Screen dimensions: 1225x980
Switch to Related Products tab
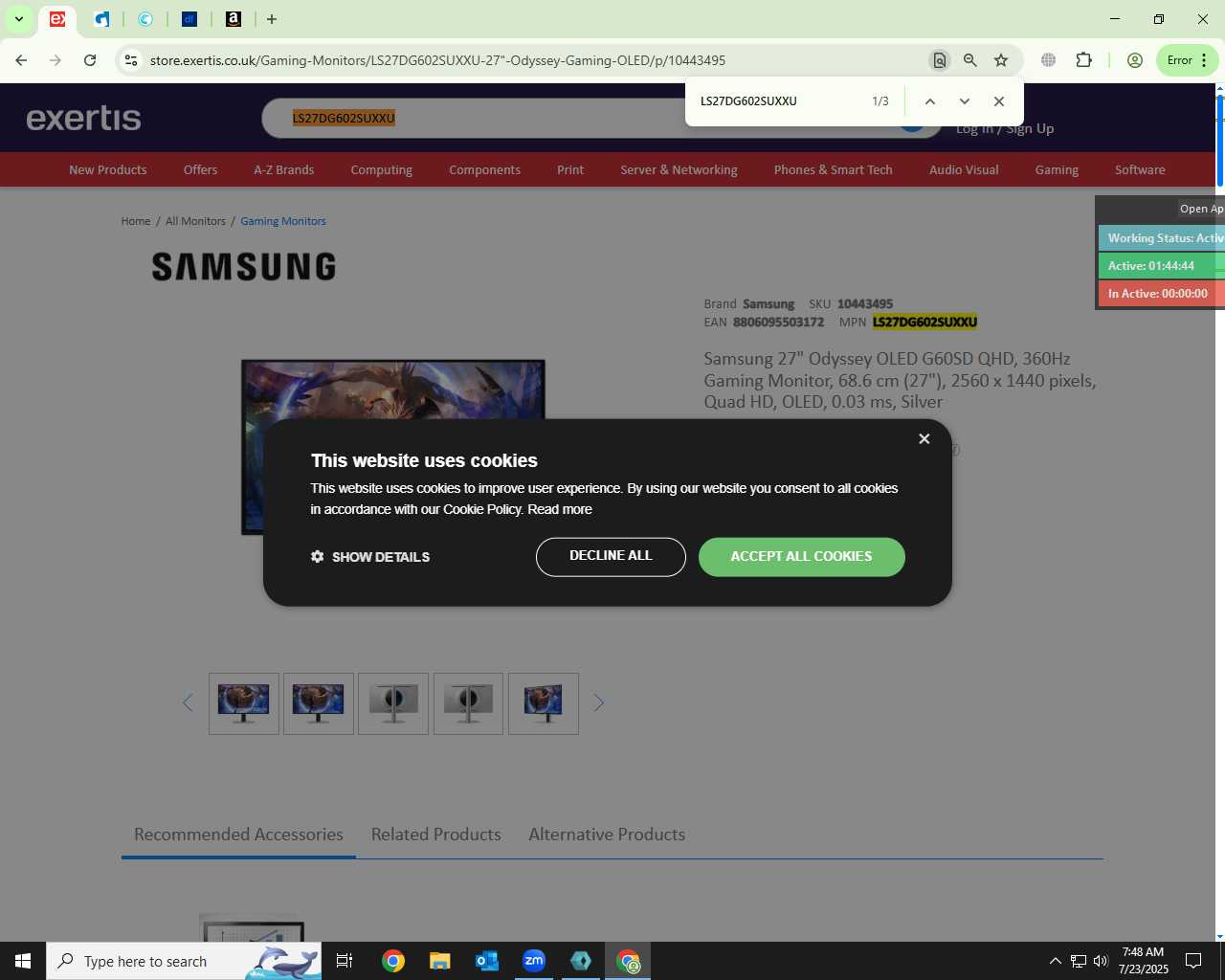click(x=436, y=835)
